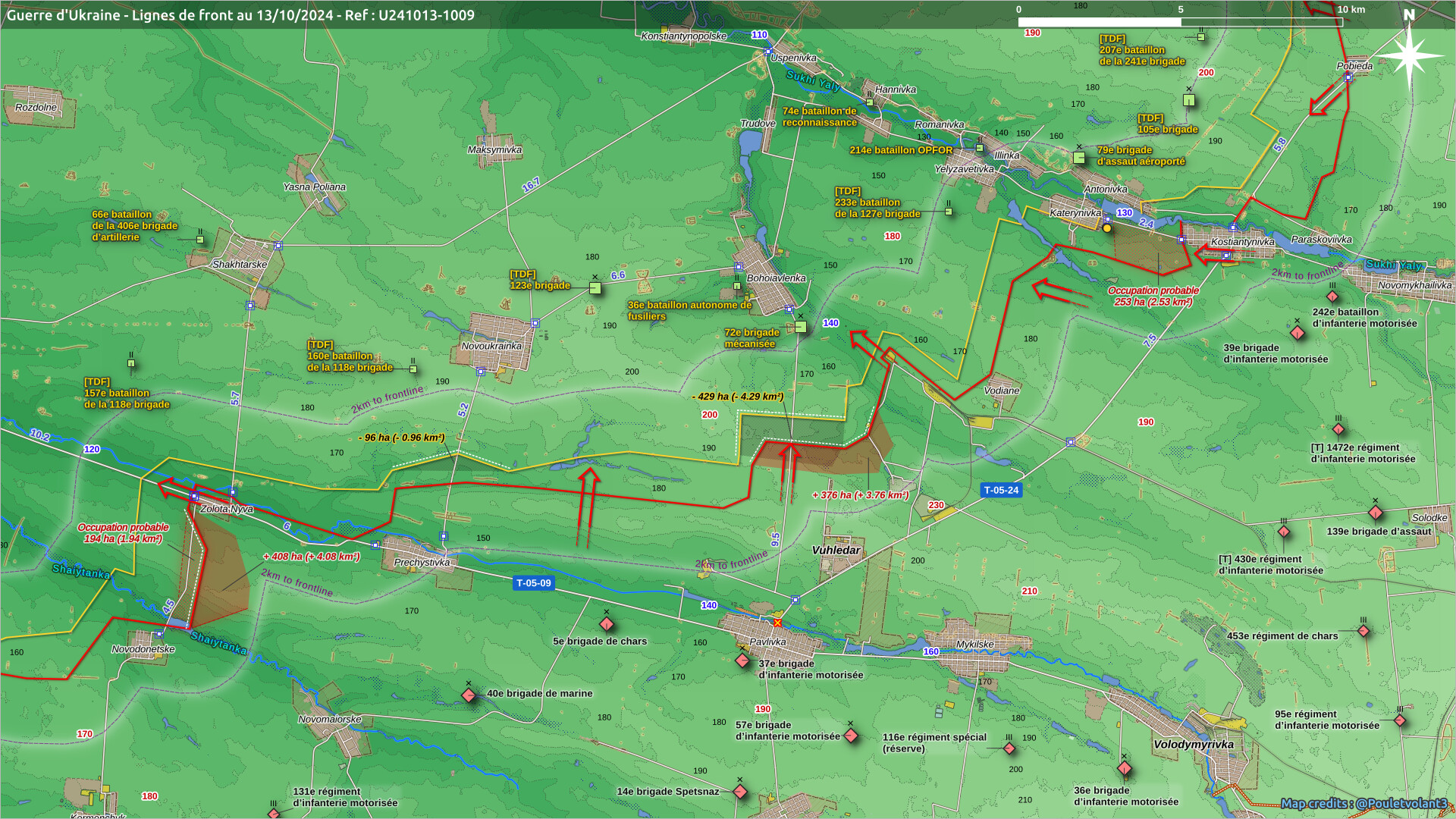Click the 40e brigade de marine unit diamond
This screenshot has height=819, width=1456.
click(x=469, y=695)
